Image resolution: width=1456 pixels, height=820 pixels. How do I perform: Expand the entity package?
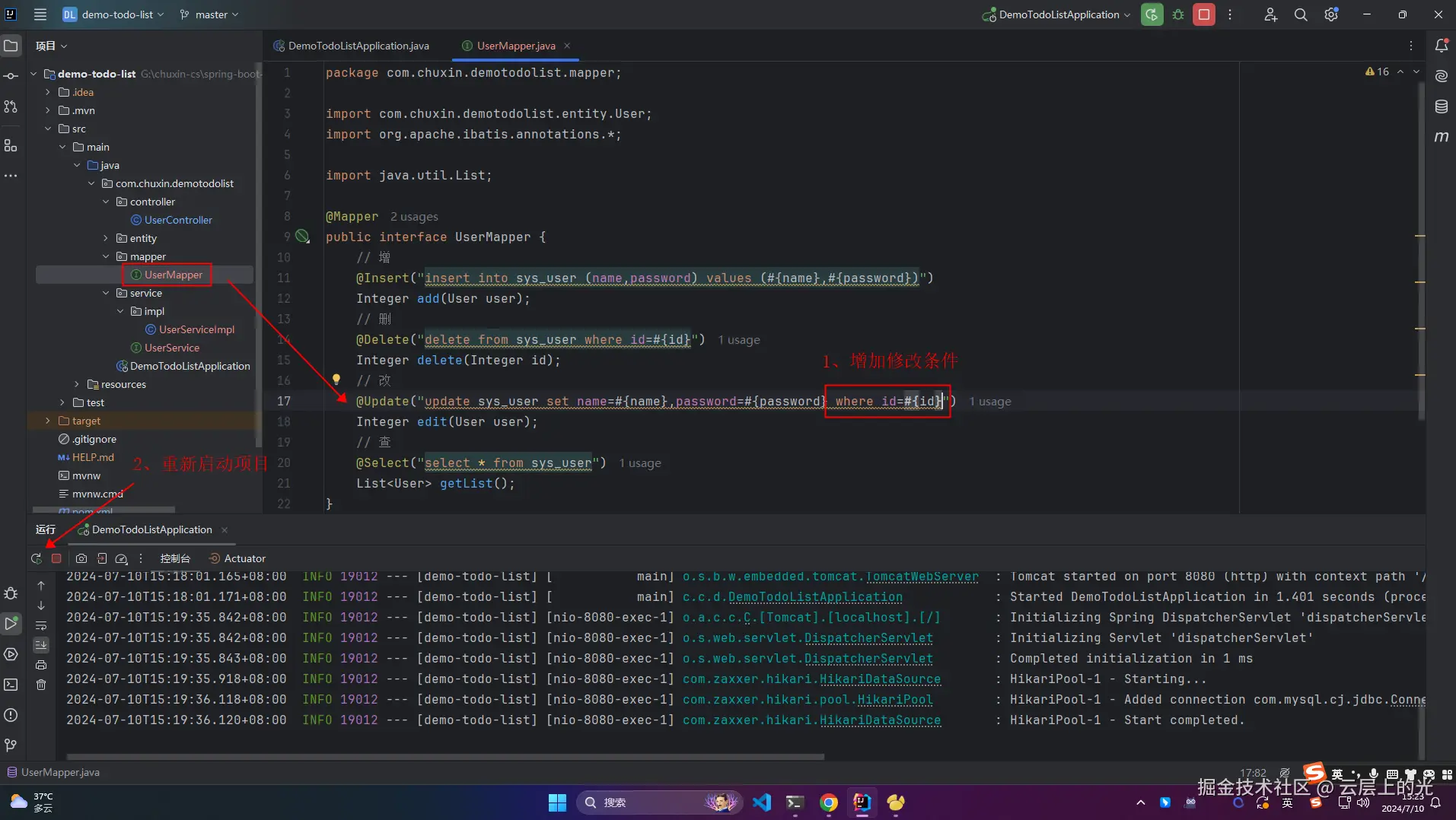(x=106, y=238)
